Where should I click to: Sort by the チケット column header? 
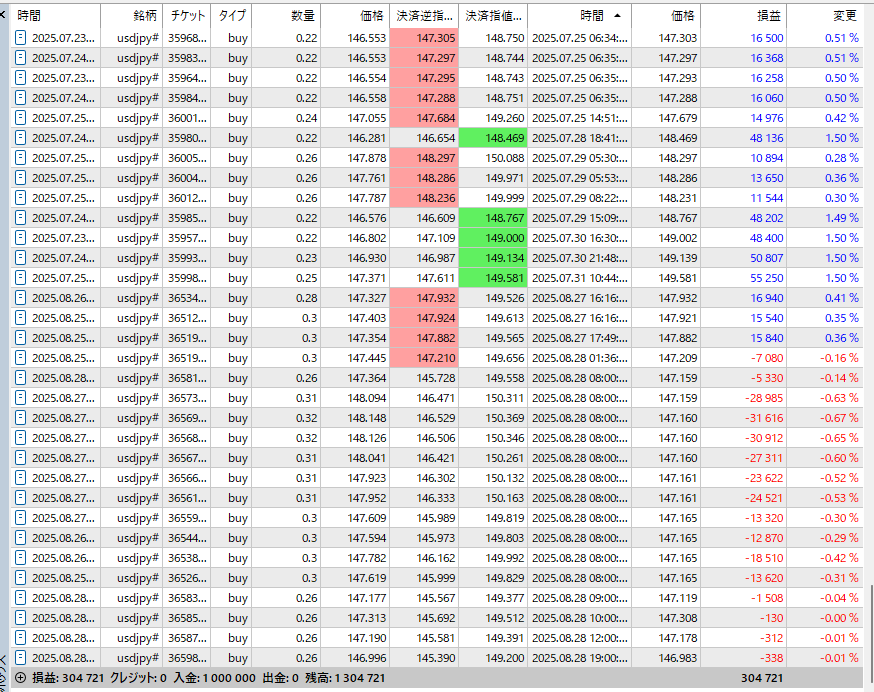[x=188, y=16]
